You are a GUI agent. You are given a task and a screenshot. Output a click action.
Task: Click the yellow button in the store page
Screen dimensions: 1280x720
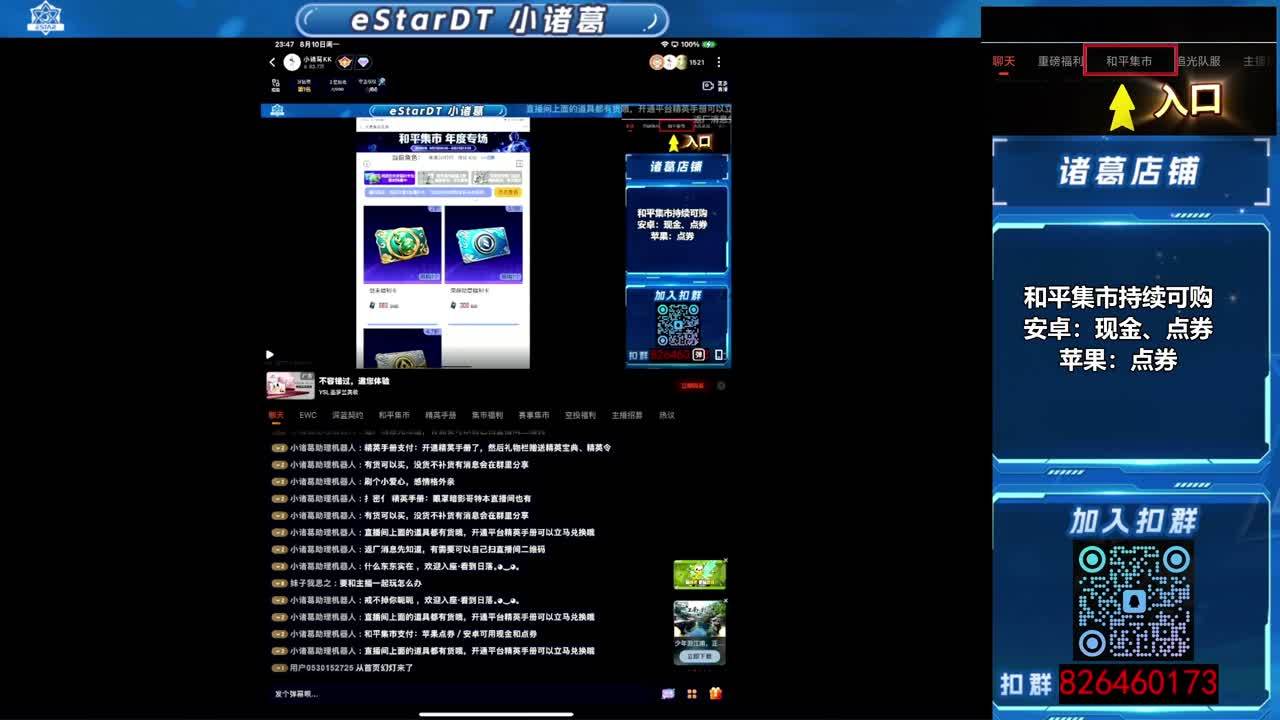[508, 191]
